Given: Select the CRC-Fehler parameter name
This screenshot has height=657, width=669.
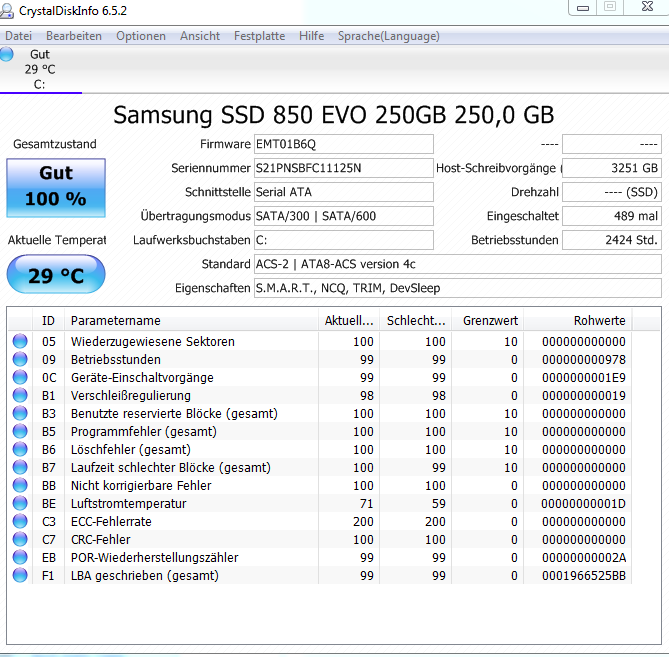Looking at the screenshot, I should coord(100,539).
